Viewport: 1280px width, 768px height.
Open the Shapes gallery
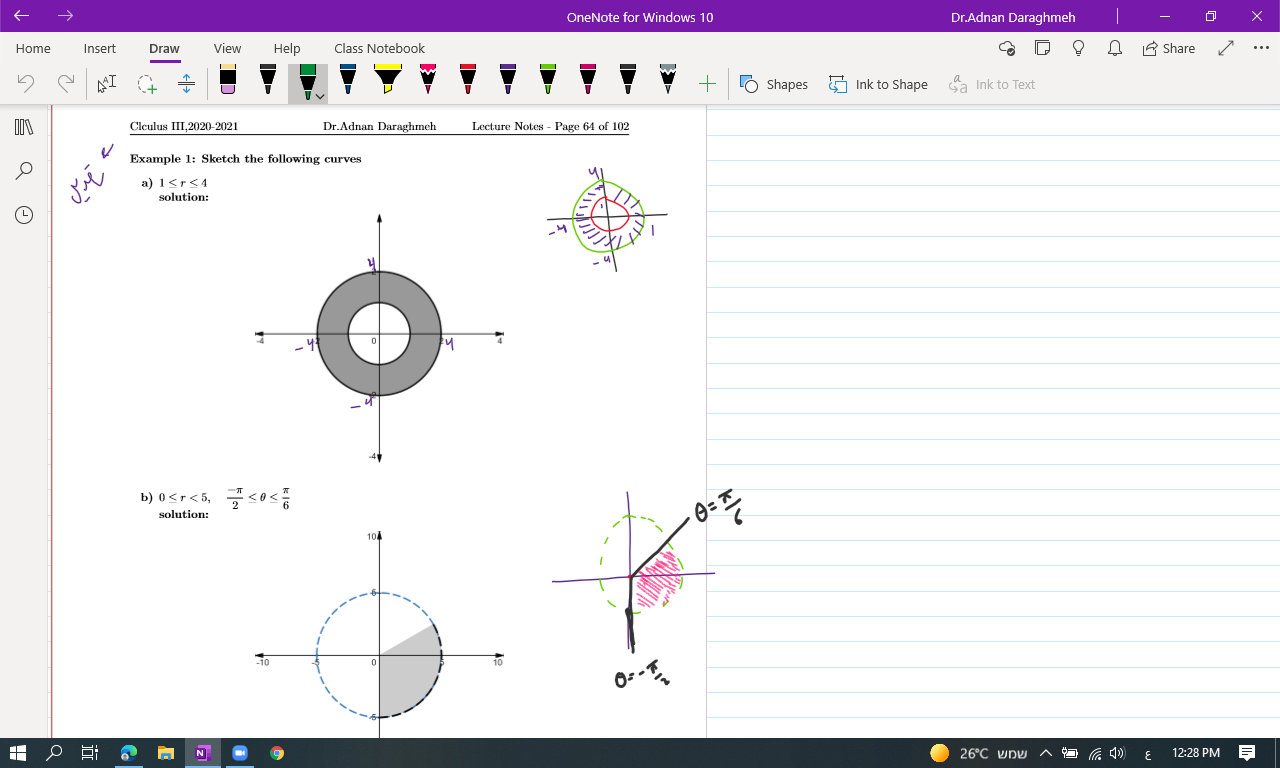tap(774, 84)
